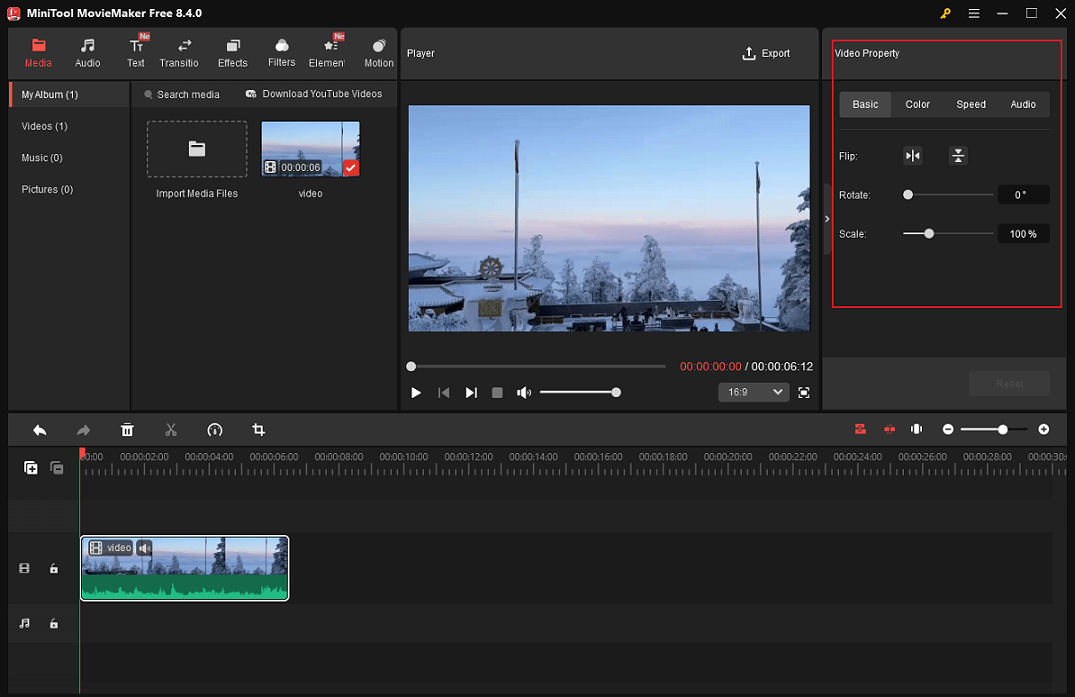Select the video thumbnail in My Album
Screen dimensions: 1075x697
coord(310,148)
